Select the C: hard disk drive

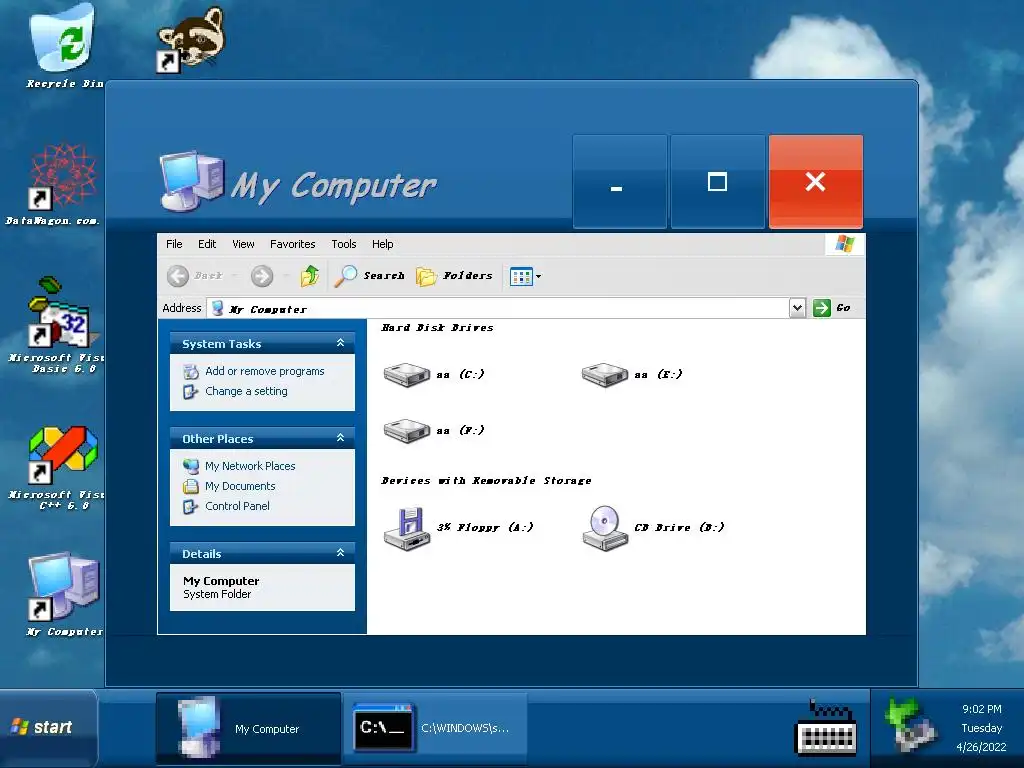pos(434,375)
